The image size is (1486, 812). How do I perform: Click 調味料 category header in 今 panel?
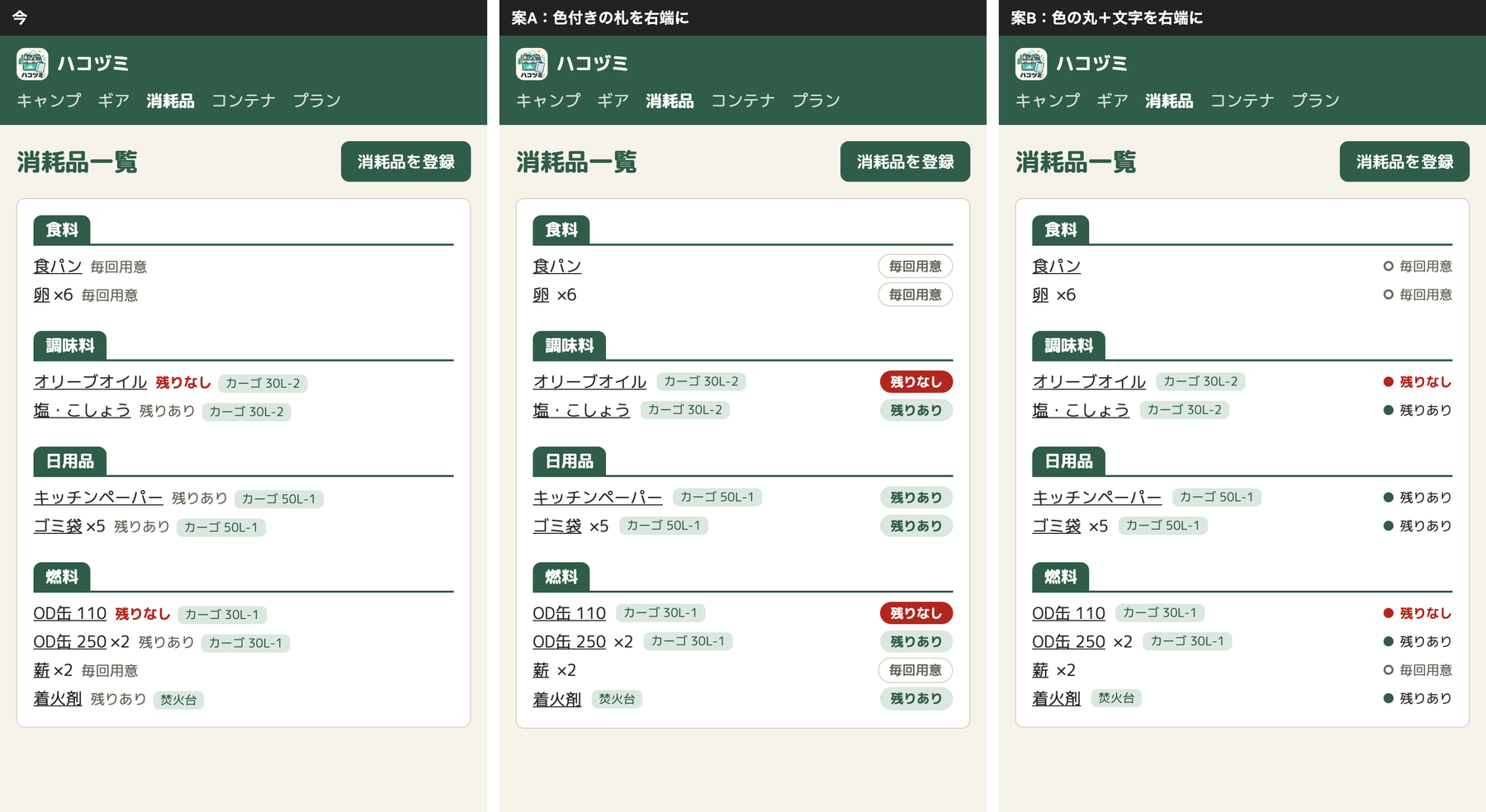[70, 346]
